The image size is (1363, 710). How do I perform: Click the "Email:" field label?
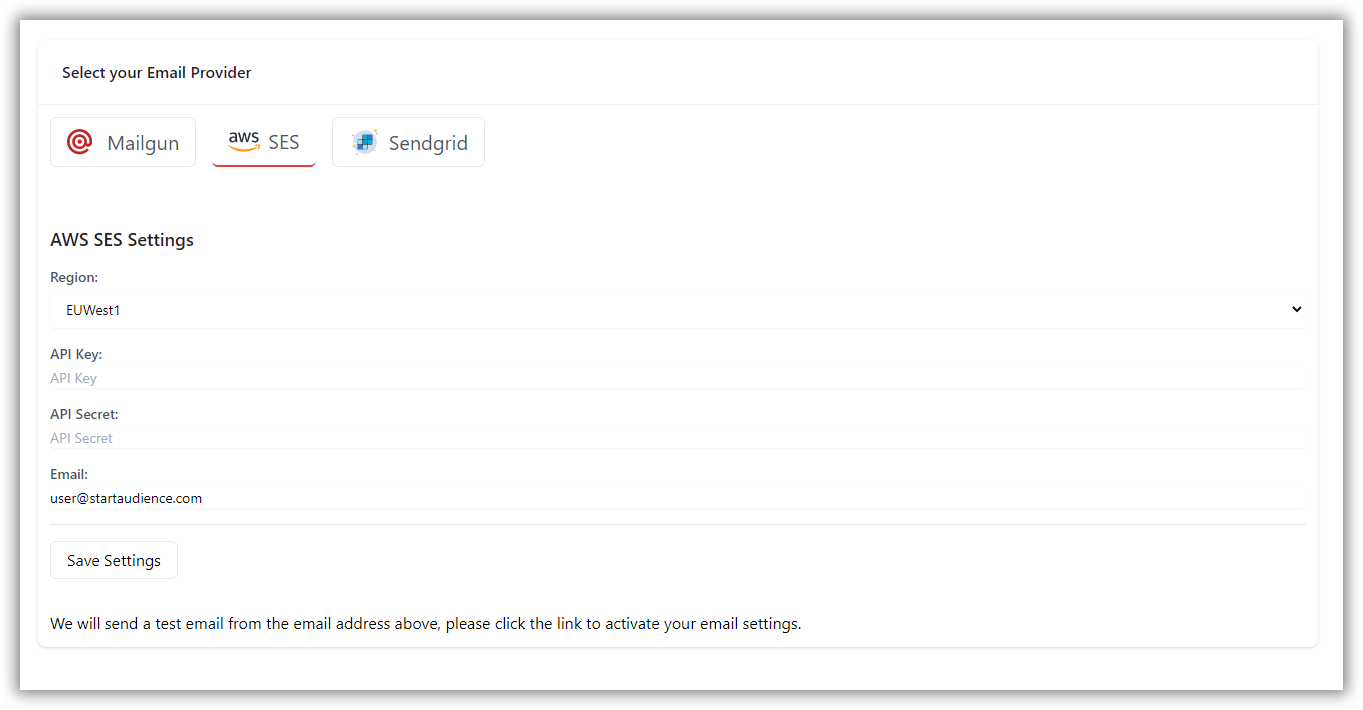pyautogui.click(x=69, y=474)
